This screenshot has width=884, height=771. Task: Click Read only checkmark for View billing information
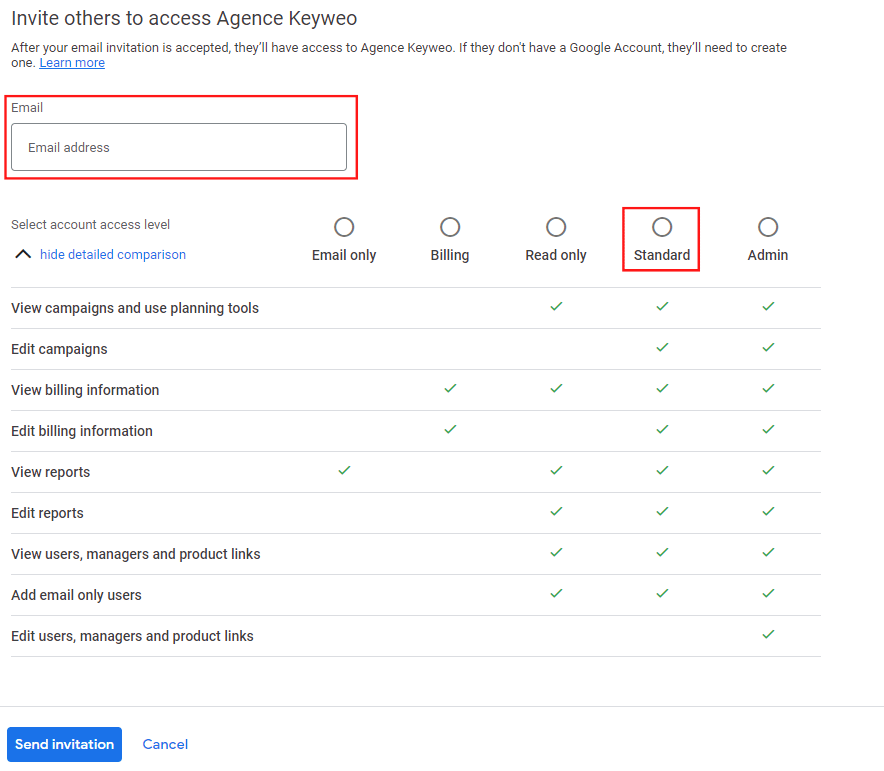click(556, 388)
